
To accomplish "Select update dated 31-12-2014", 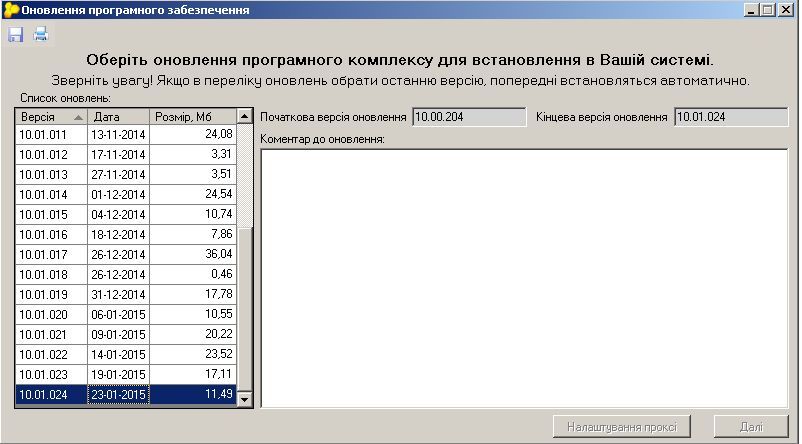I will pos(126,295).
